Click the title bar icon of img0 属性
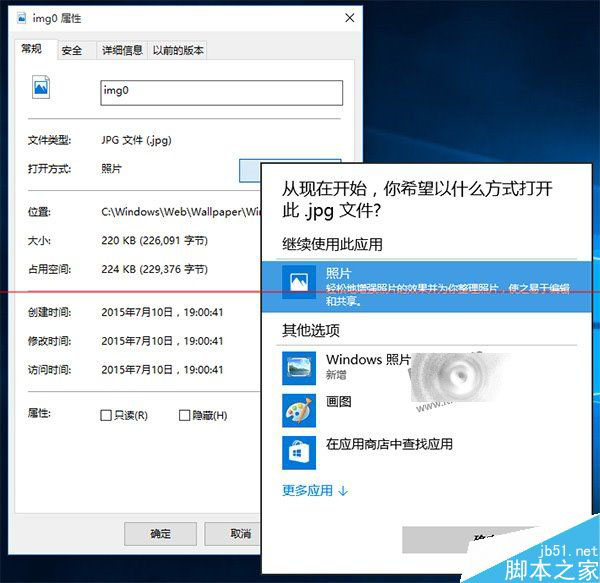The image size is (600, 583). pyautogui.click(x=22, y=18)
